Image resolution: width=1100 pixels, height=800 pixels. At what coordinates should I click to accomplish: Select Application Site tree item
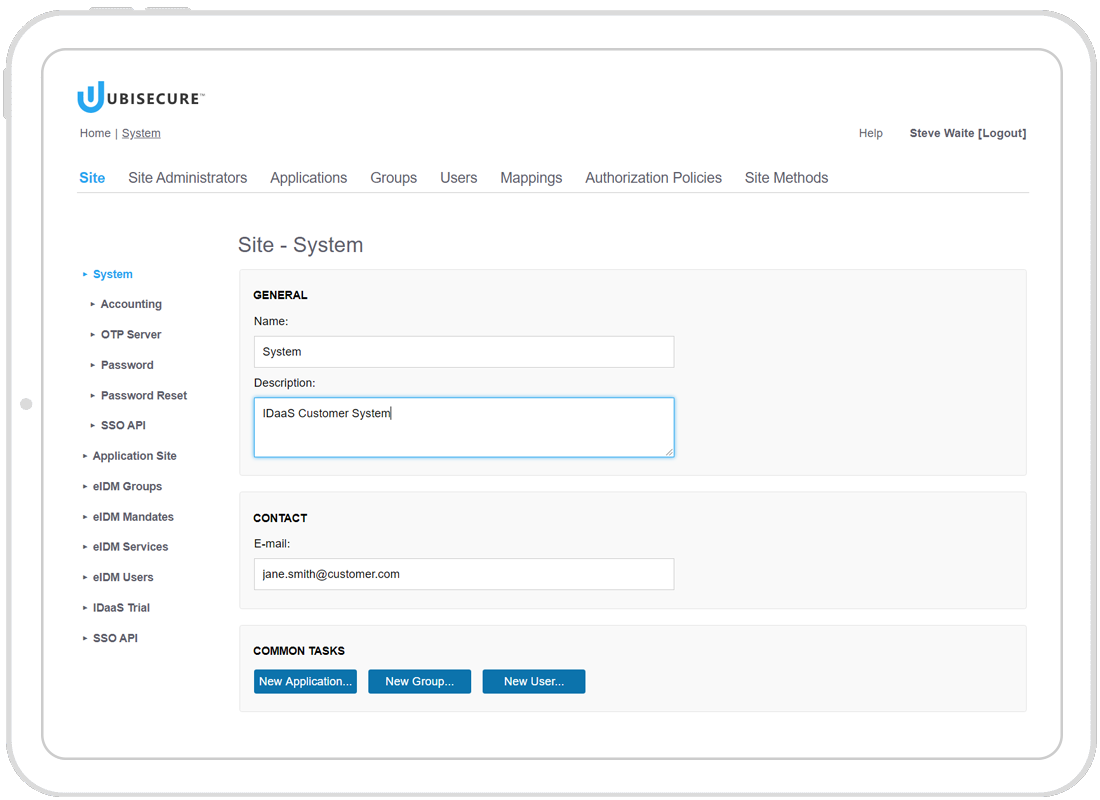[x=135, y=456]
